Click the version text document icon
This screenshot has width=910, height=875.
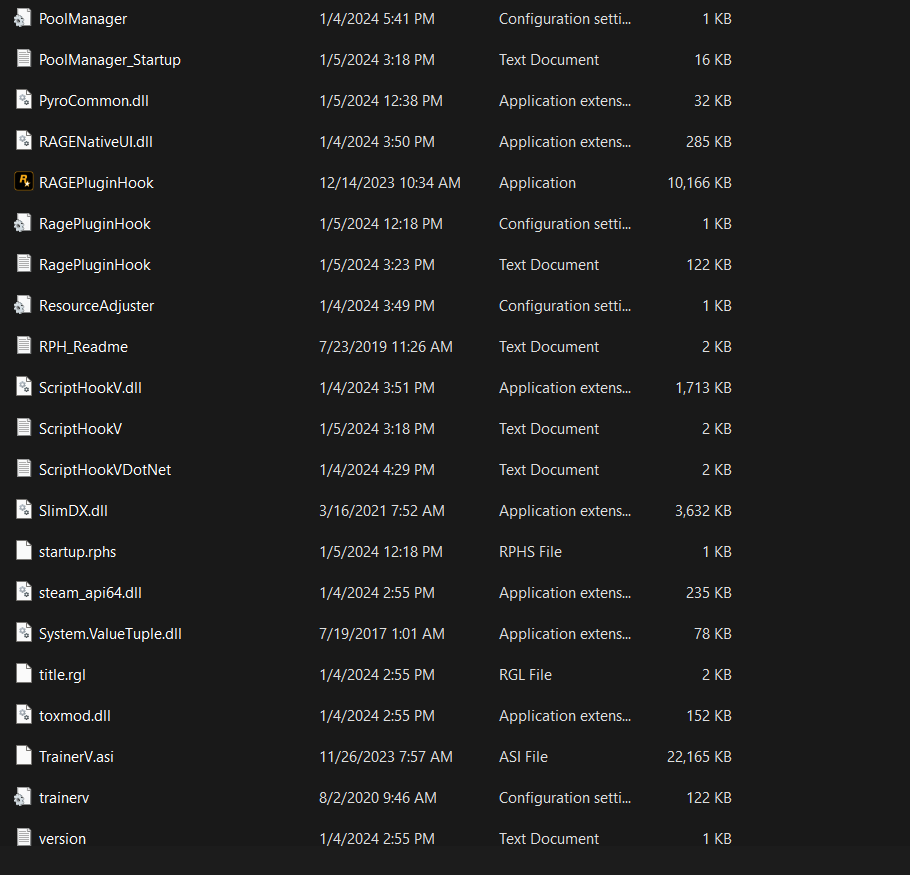pyautogui.click(x=23, y=837)
